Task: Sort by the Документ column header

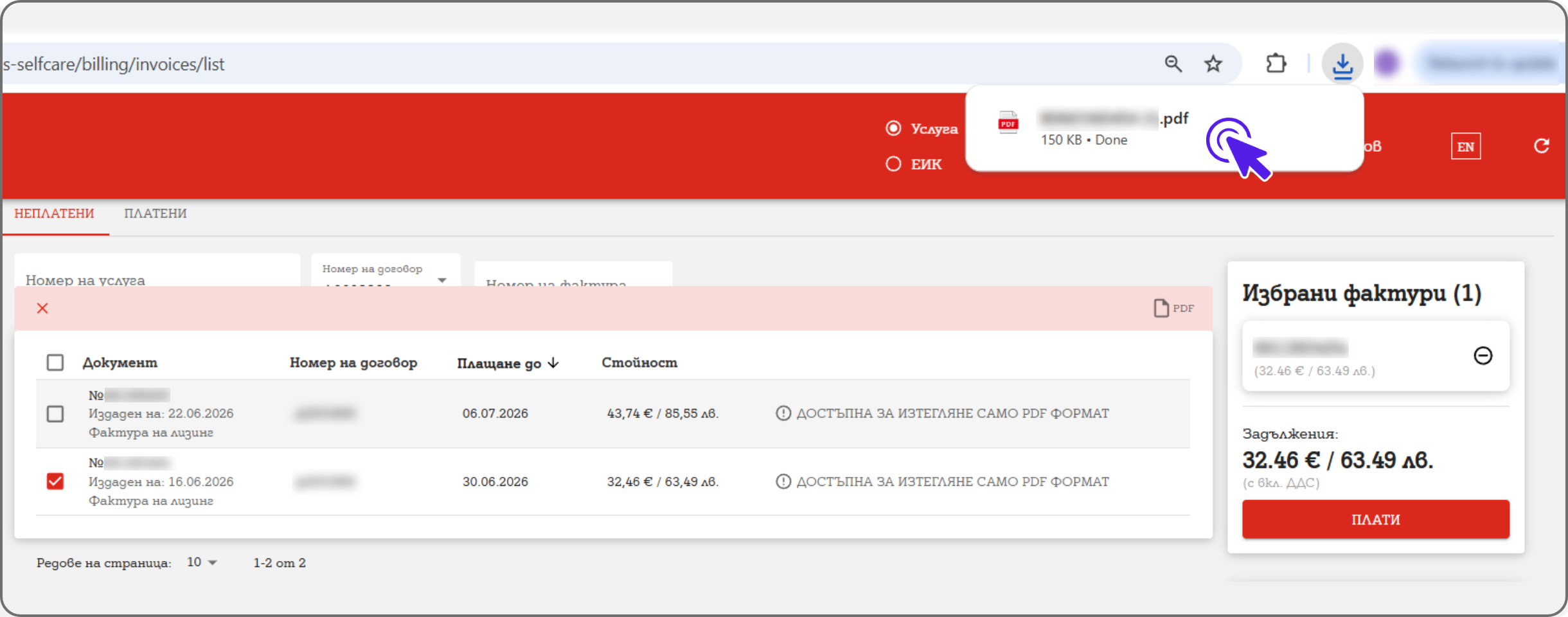Action: [120, 362]
